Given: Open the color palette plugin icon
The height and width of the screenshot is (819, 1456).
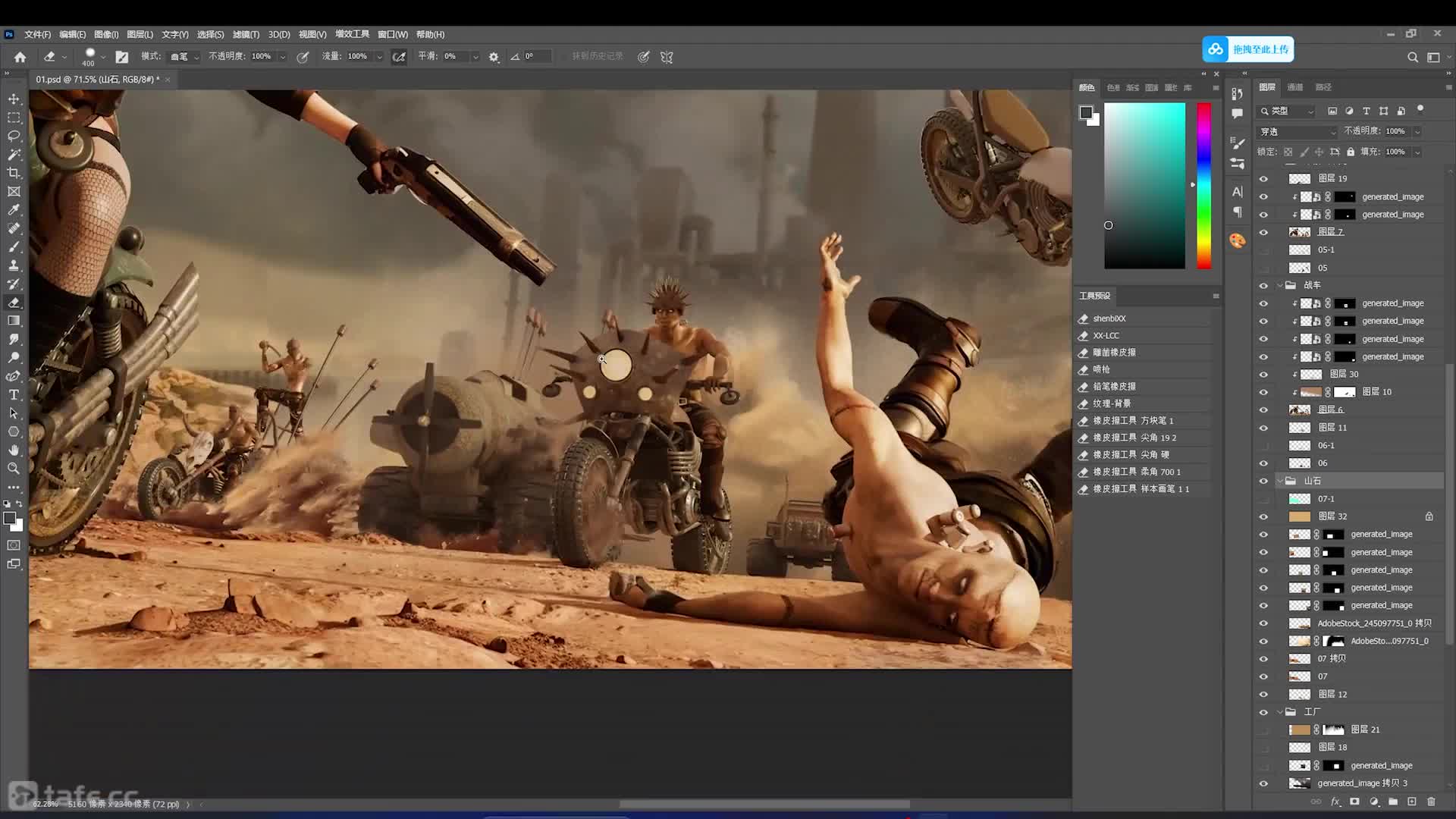Looking at the screenshot, I should (1238, 240).
